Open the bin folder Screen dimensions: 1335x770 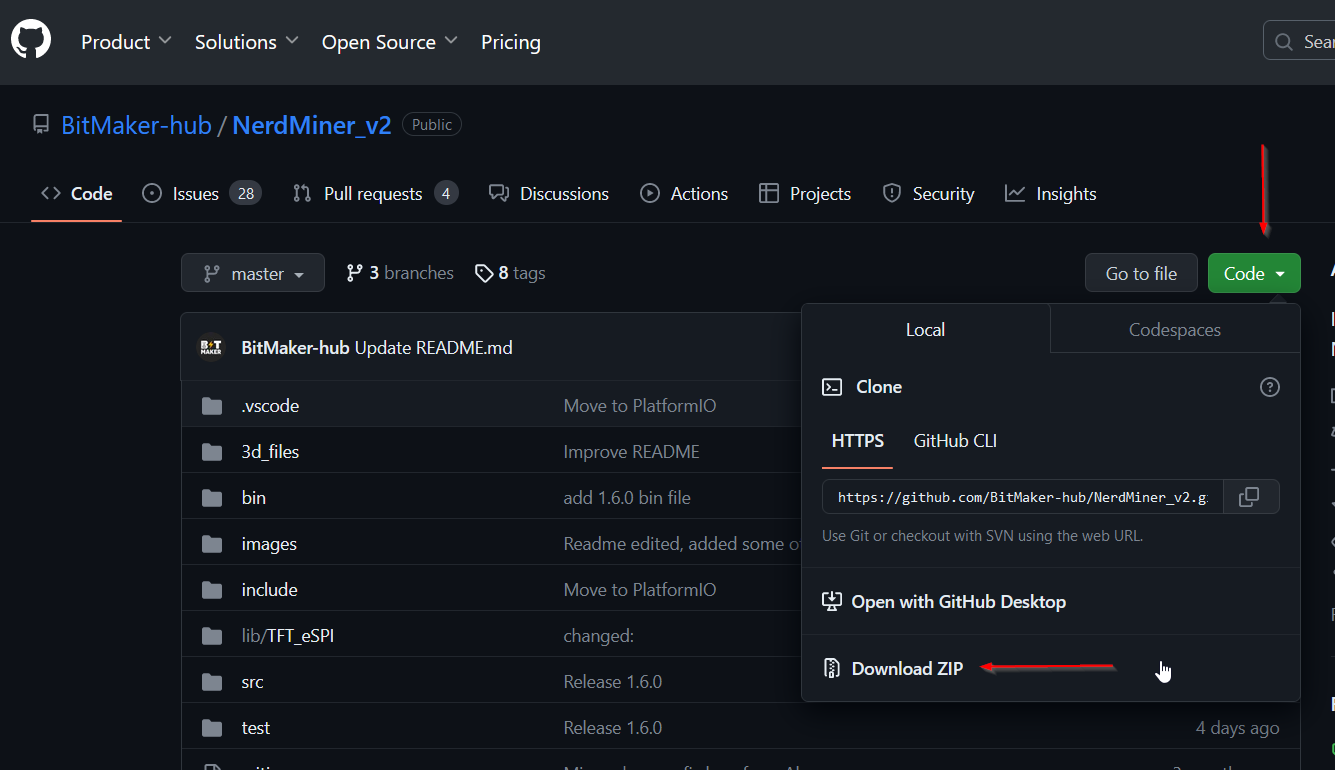(254, 498)
